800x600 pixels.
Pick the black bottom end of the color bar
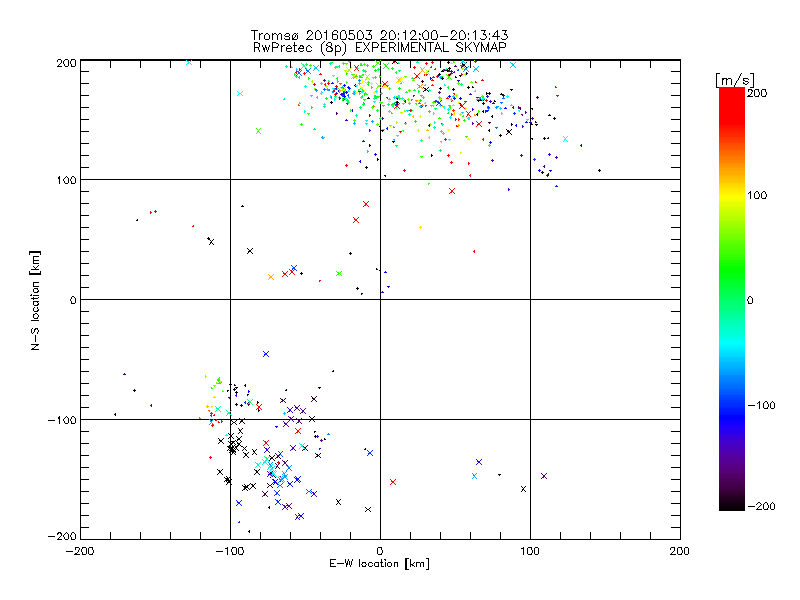[x=732, y=505]
